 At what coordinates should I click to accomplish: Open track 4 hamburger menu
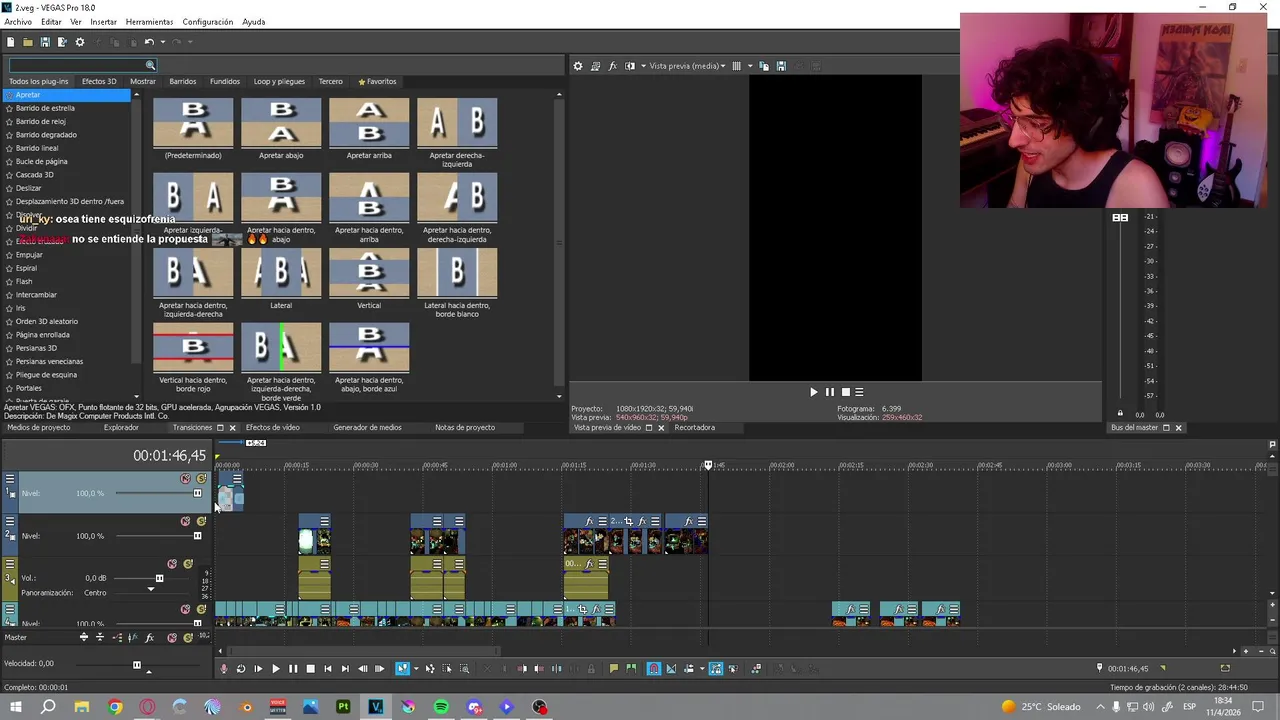10,609
